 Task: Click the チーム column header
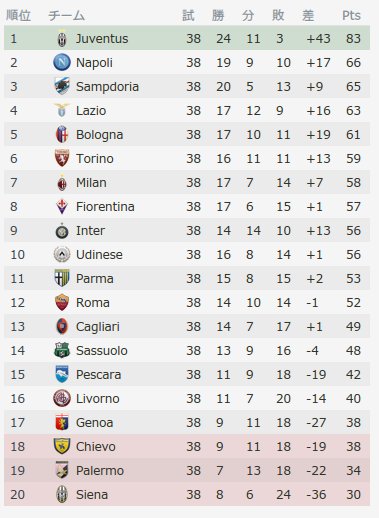[66, 16]
